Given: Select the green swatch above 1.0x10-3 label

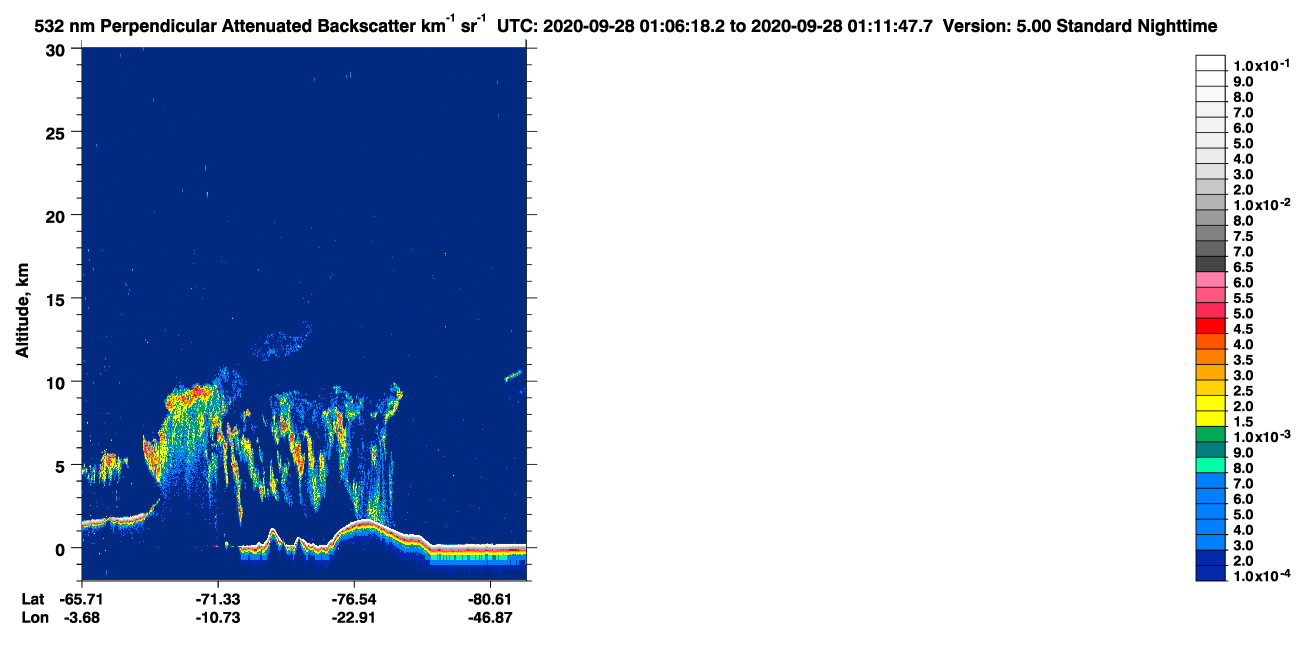Looking at the screenshot, I should click(1210, 433).
